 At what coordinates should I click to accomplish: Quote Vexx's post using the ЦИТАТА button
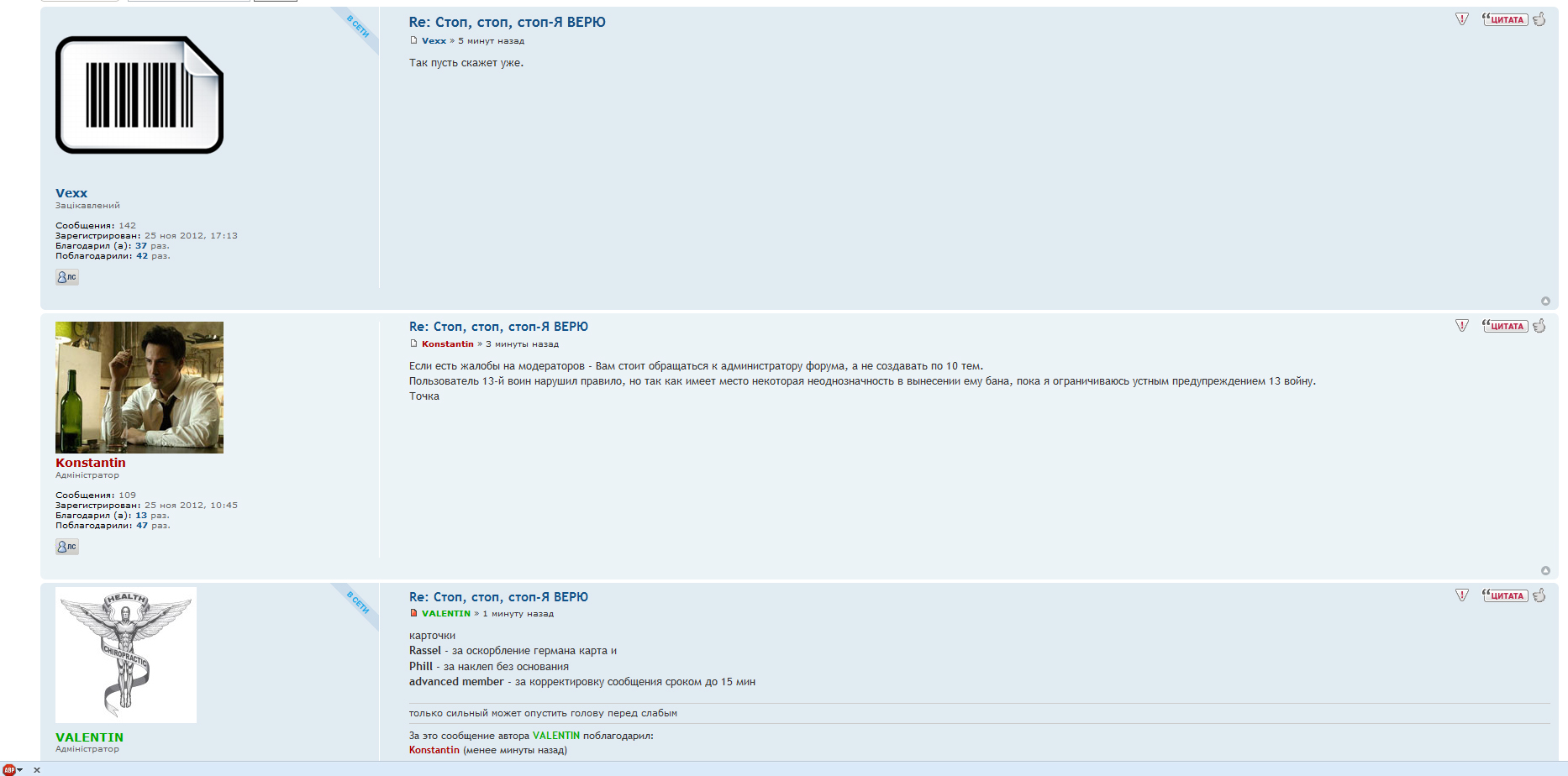[x=1505, y=19]
